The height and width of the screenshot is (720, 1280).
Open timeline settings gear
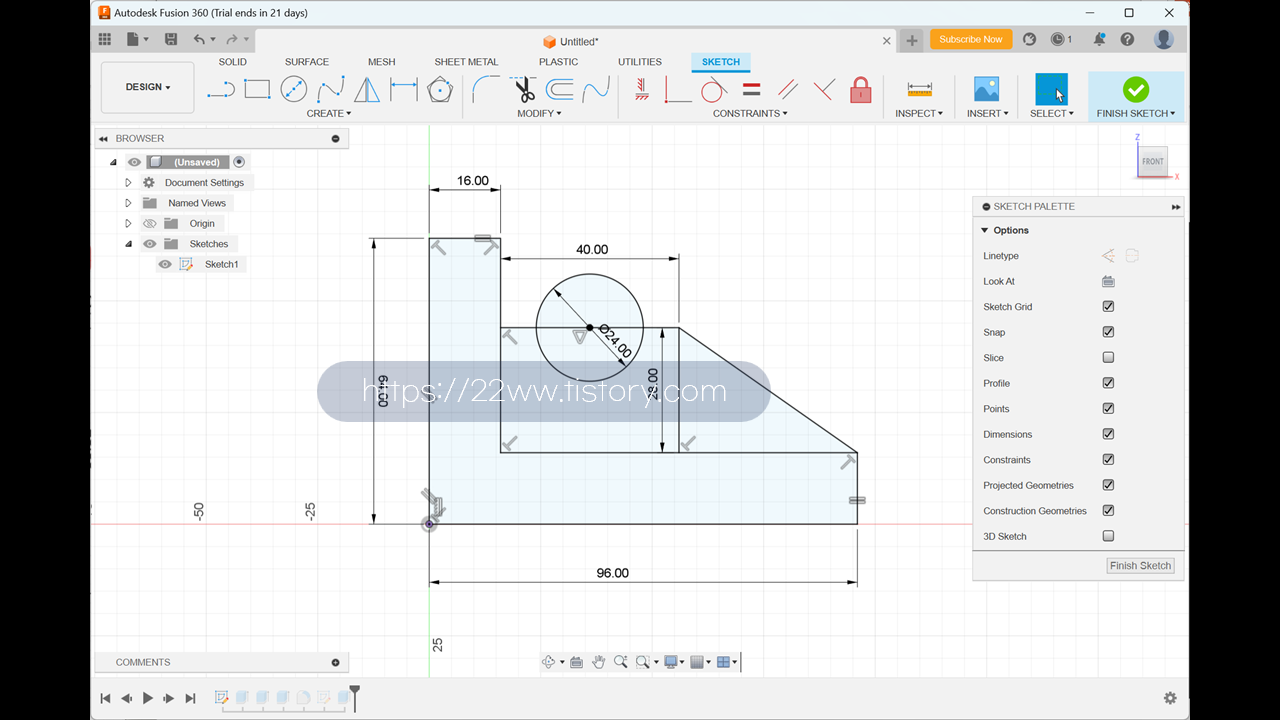pos(1170,698)
